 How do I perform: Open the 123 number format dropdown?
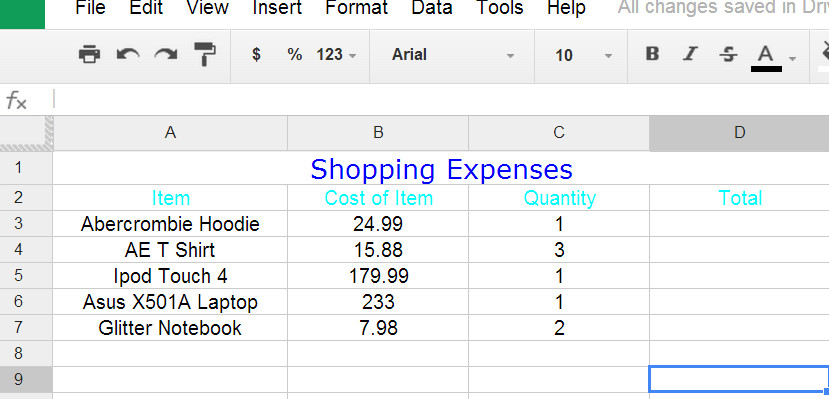(336, 54)
